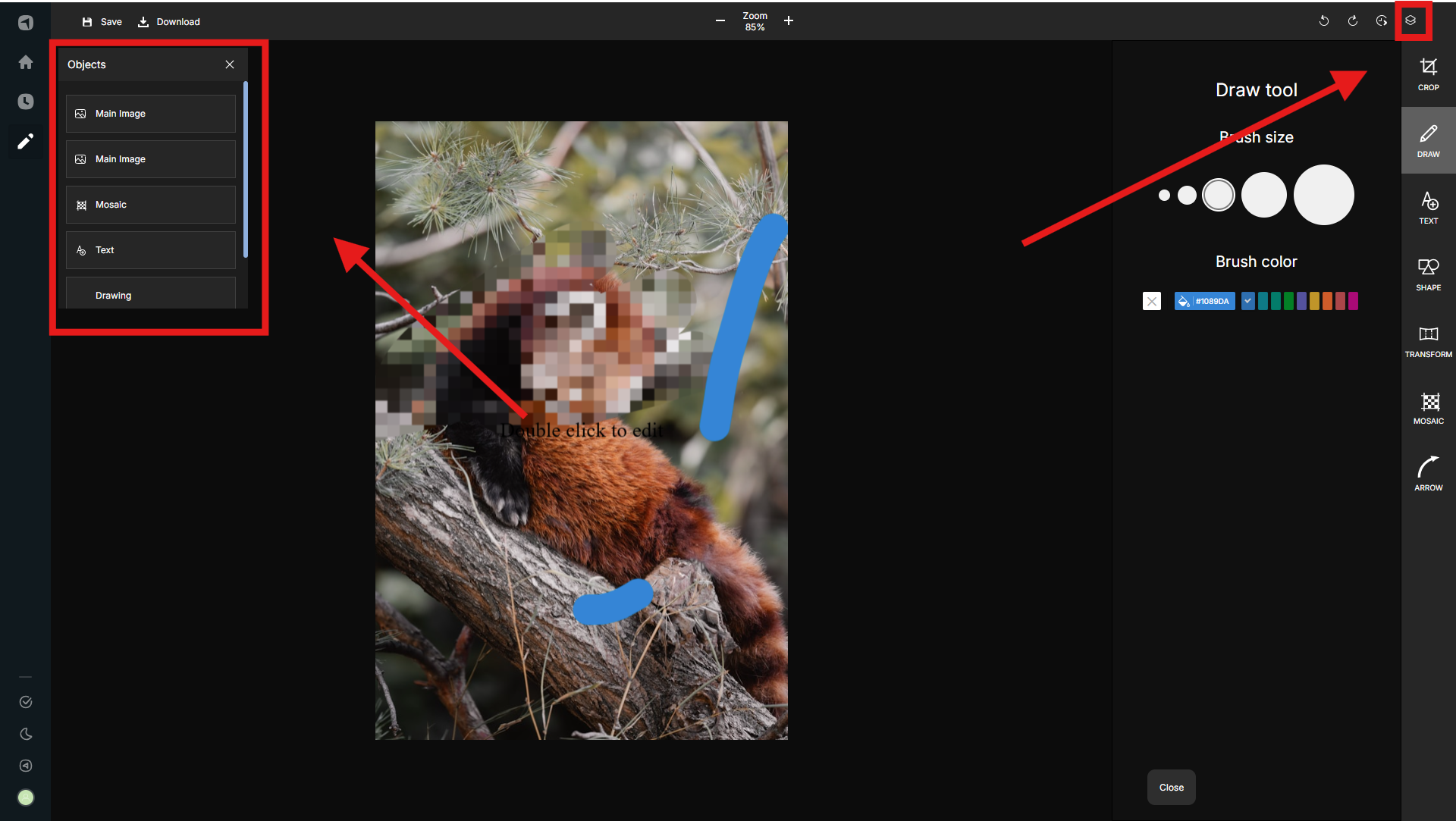Select the Text object layer
The width and height of the screenshot is (1456, 821).
(151, 250)
